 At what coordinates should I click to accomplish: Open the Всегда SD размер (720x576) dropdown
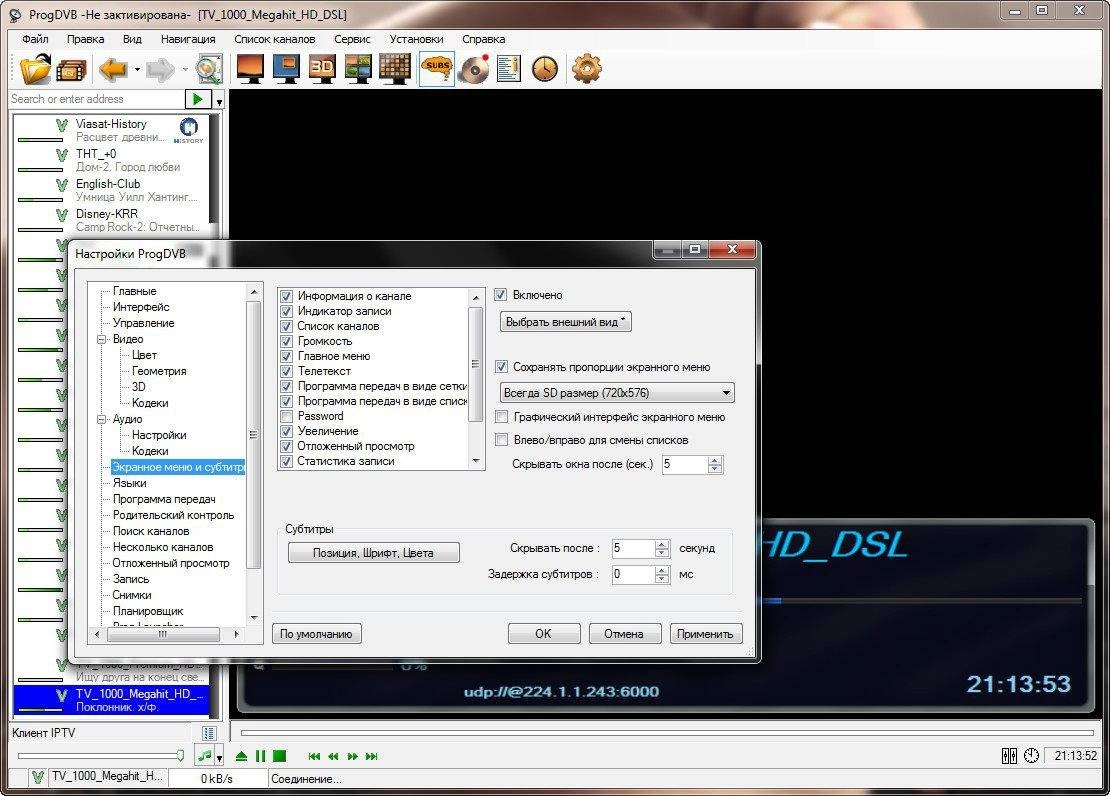tap(617, 392)
